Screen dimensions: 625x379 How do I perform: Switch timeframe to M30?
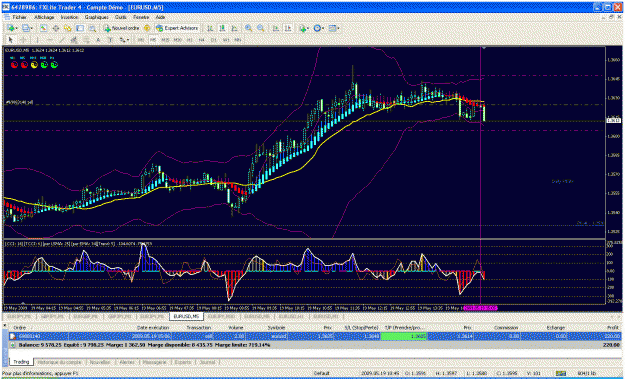177,40
